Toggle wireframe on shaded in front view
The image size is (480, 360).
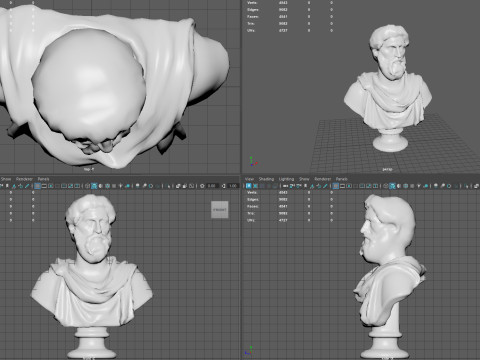[107, 186]
